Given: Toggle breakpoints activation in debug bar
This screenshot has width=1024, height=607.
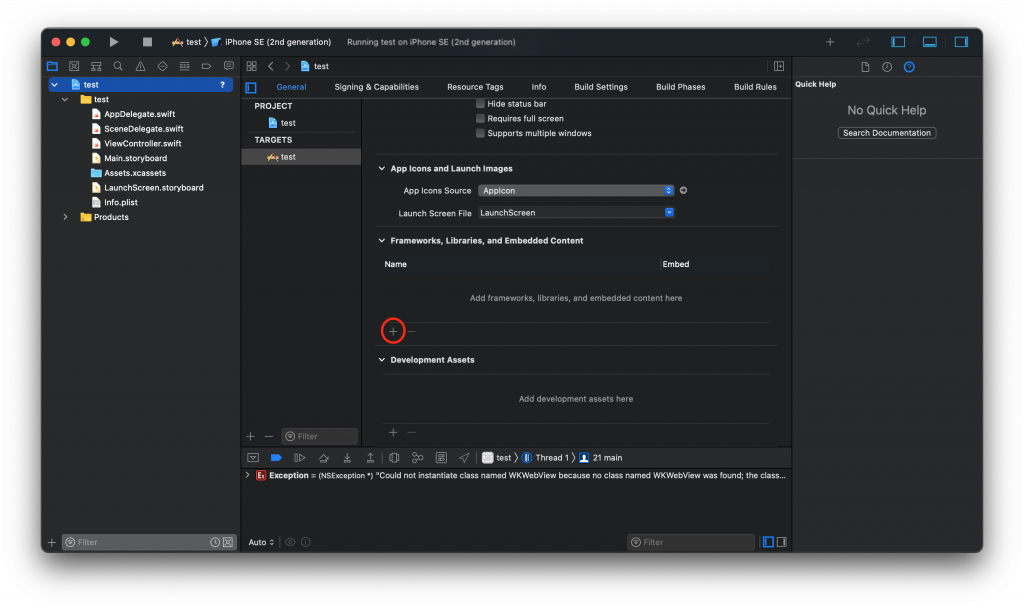Looking at the screenshot, I should (276, 457).
